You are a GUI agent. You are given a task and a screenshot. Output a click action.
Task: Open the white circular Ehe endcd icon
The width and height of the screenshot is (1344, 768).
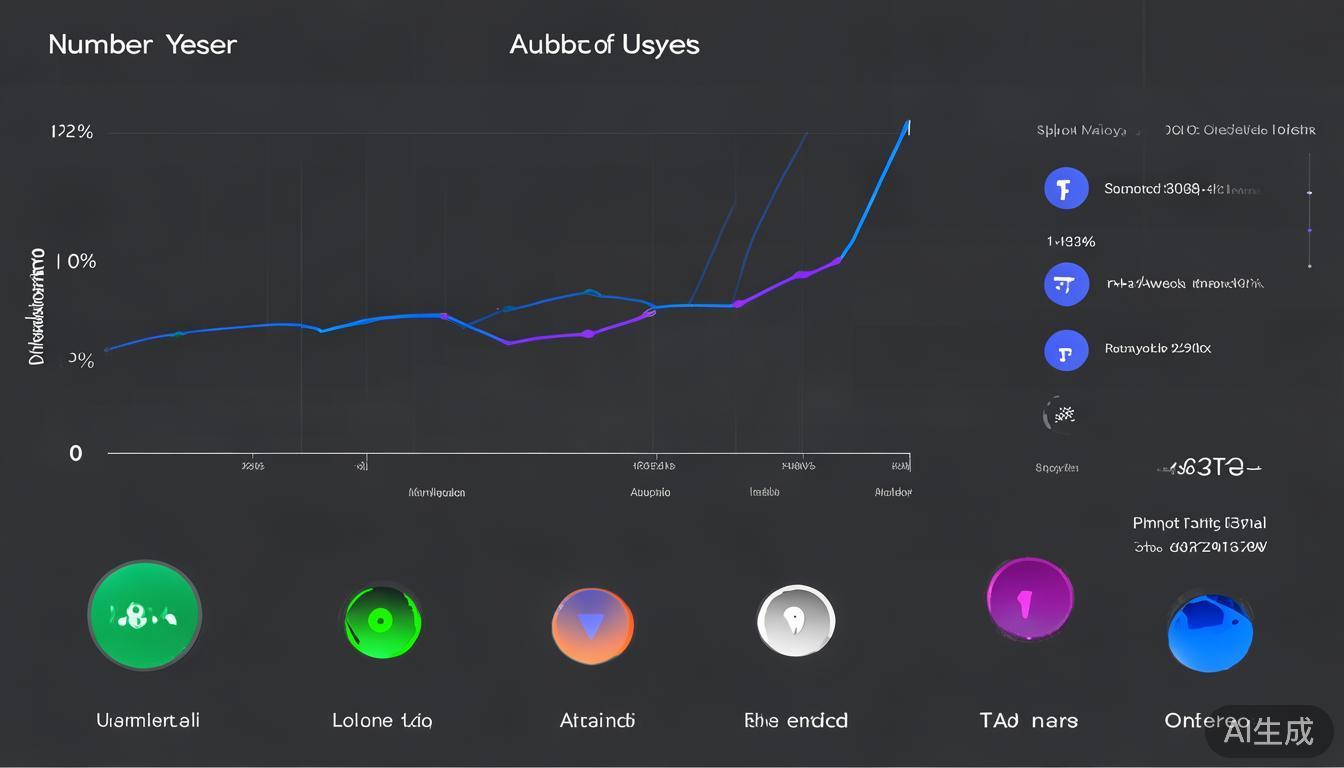[x=795, y=622]
